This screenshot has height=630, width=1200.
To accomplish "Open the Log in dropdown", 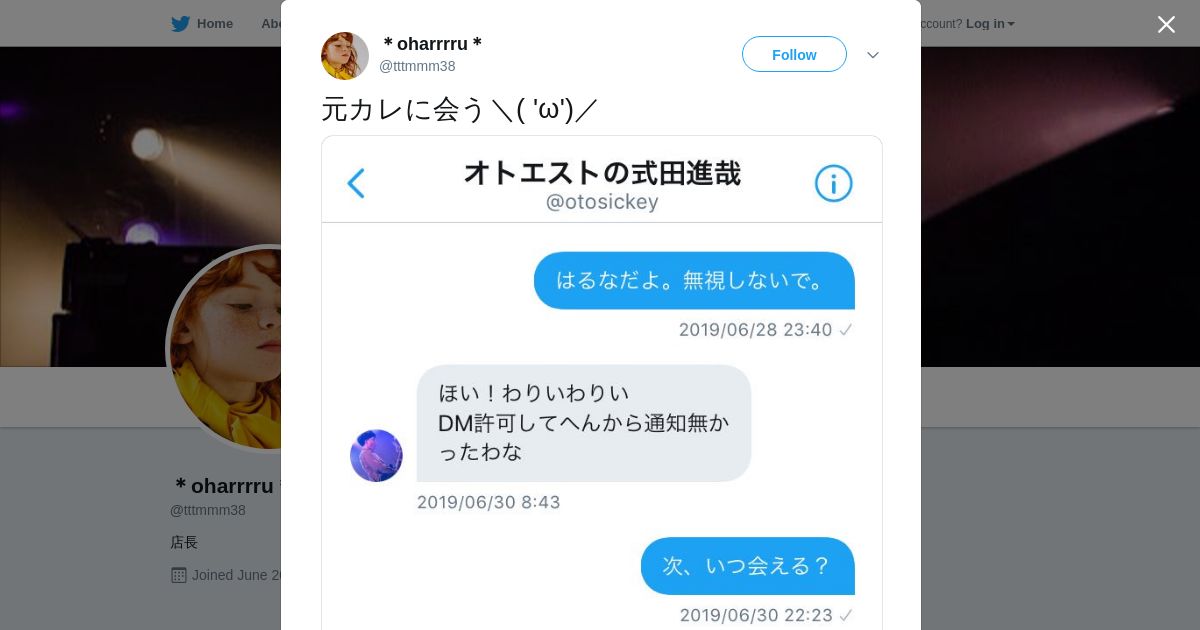I will click(990, 24).
